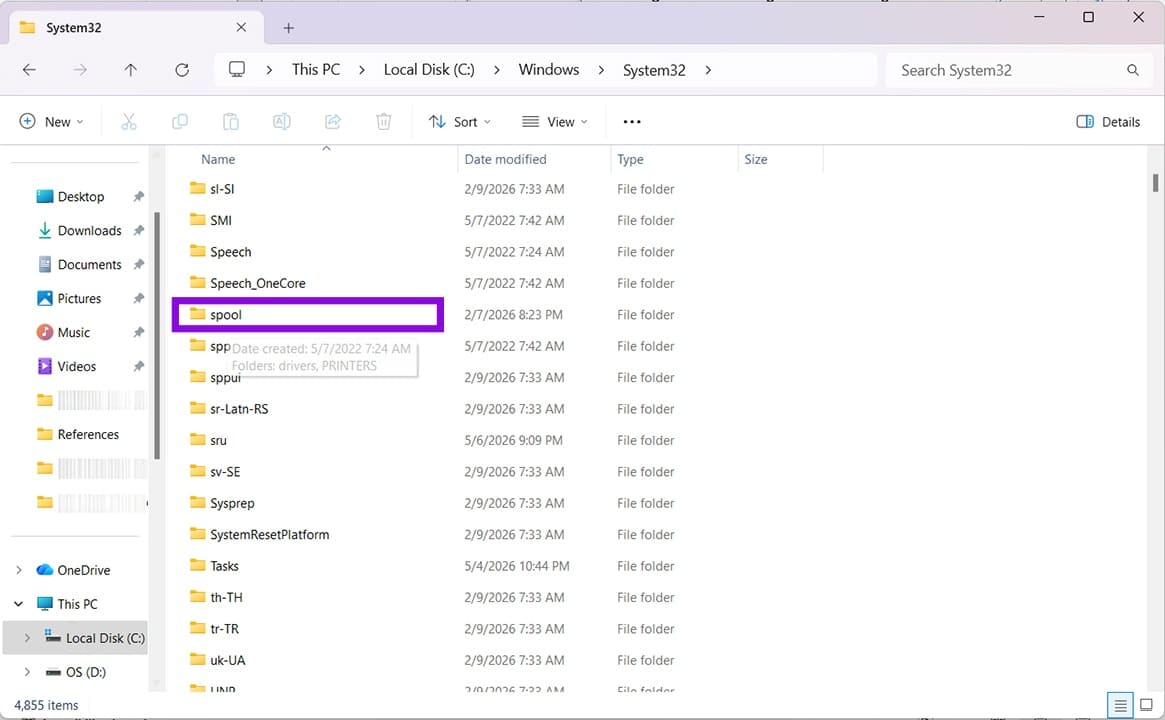
Task: Expand chevron after This PC breadcrumb
Action: pos(361,70)
